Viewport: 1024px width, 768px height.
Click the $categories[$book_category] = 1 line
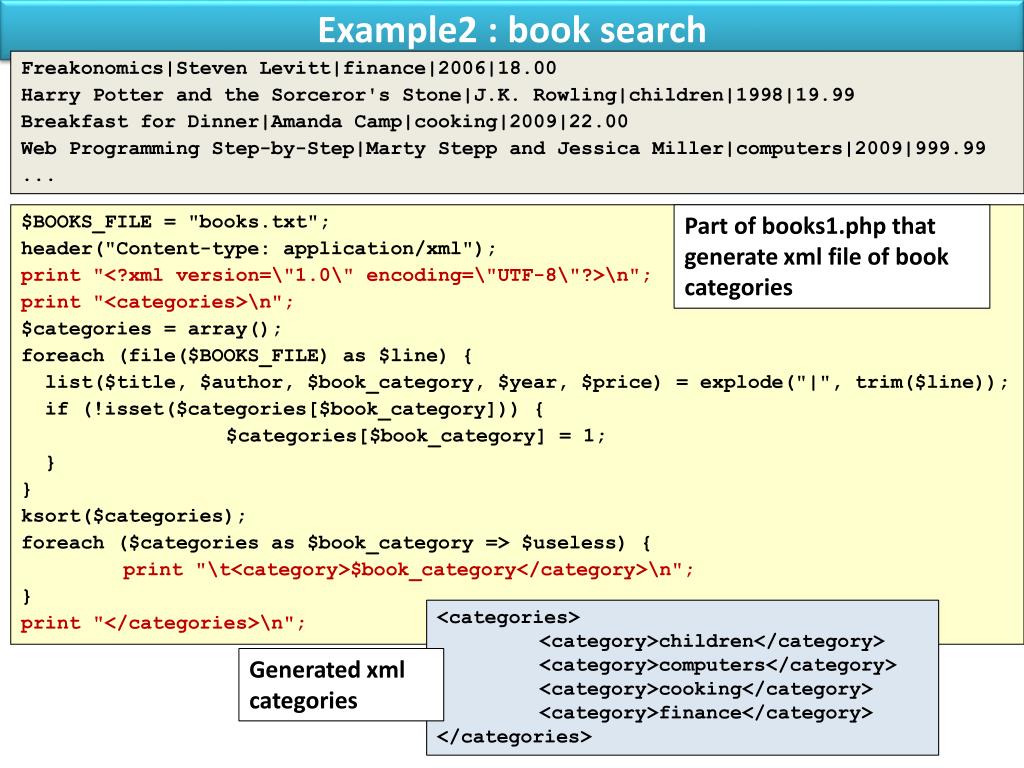click(416, 436)
